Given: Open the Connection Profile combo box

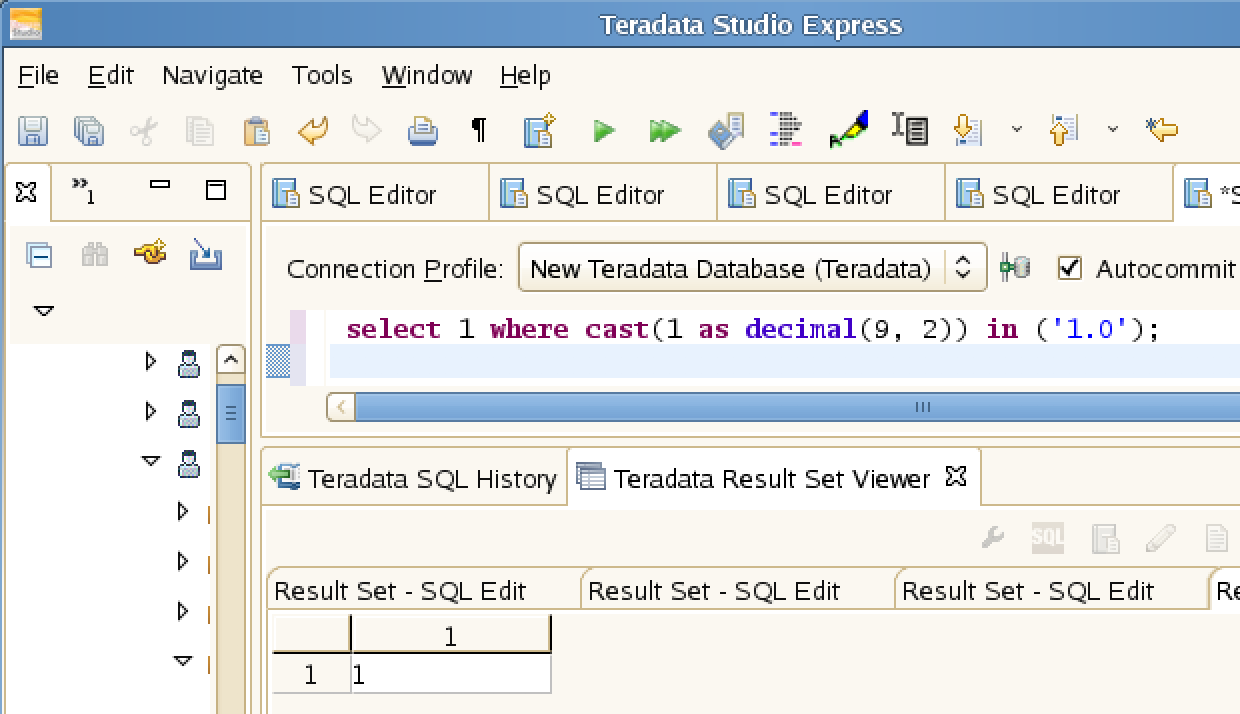Looking at the screenshot, I should pyautogui.click(x=752, y=268).
